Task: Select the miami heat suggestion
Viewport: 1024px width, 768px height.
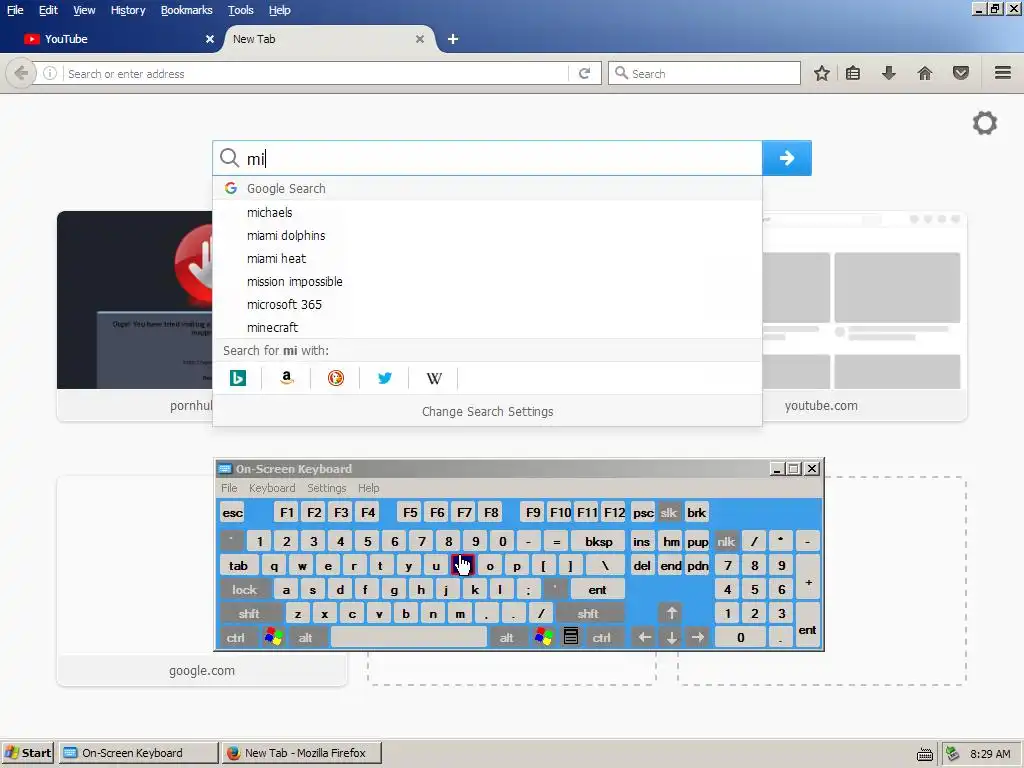Action: pyautogui.click(x=487, y=259)
